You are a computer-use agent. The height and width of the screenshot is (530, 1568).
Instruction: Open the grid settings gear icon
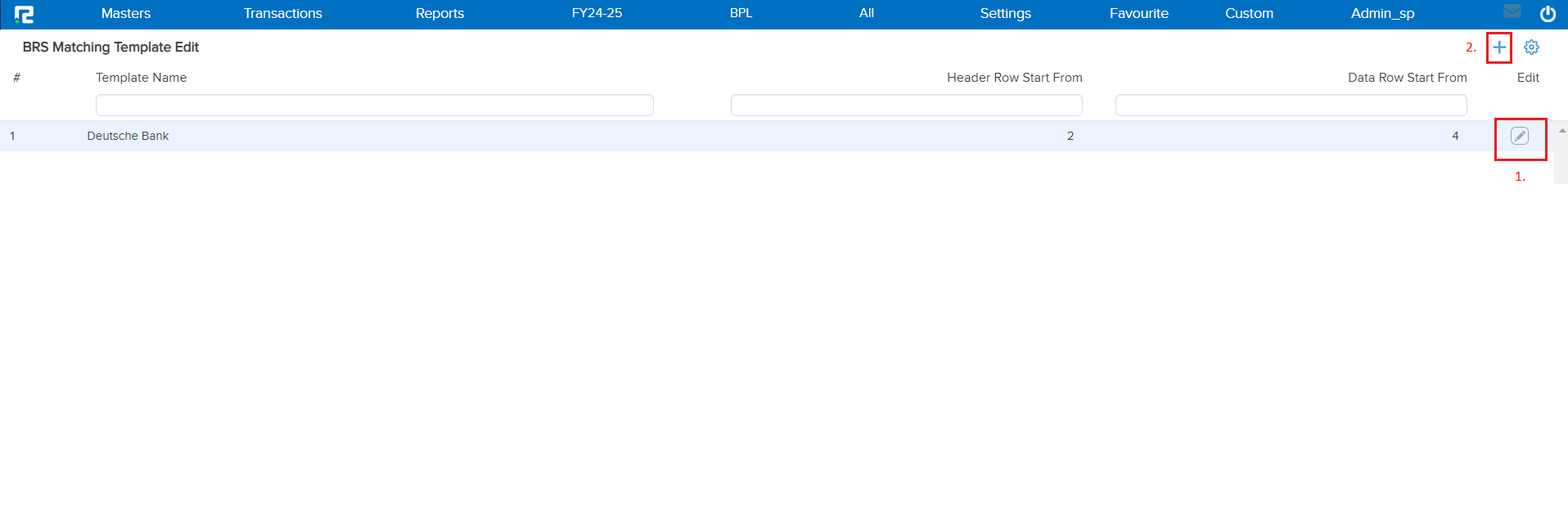tap(1531, 47)
